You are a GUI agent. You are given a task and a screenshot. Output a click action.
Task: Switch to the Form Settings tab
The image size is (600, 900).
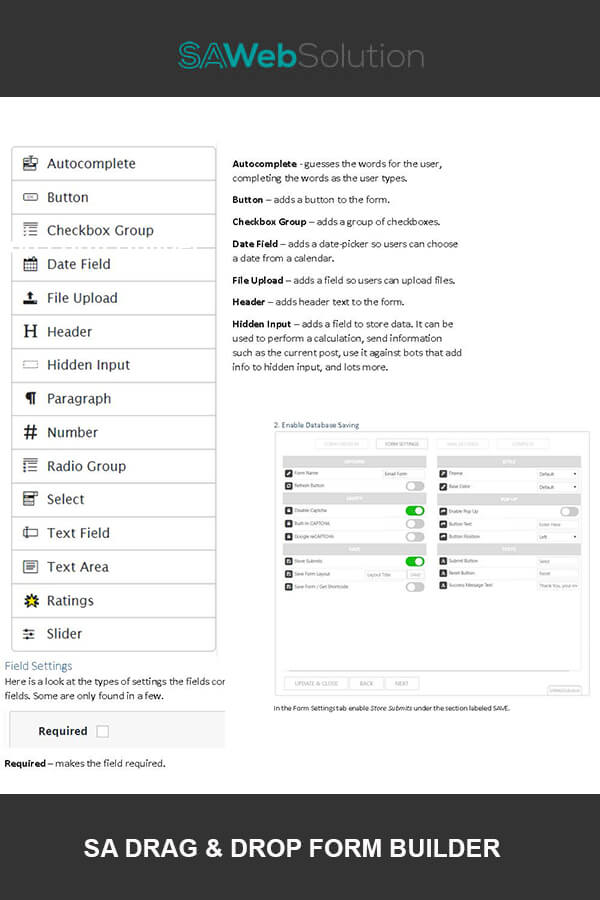tap(402, 443)
